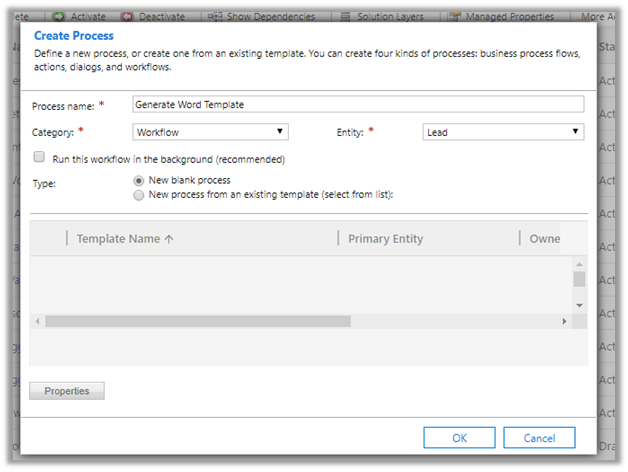628x472 pixels.
Task: Click the Owner column header
Action: [545, 239]
